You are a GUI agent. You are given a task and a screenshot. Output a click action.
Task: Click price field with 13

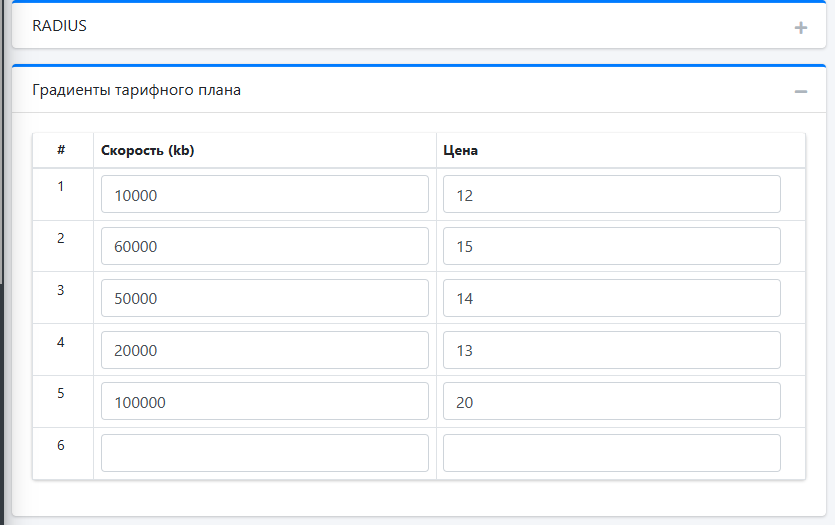point(611,350)
